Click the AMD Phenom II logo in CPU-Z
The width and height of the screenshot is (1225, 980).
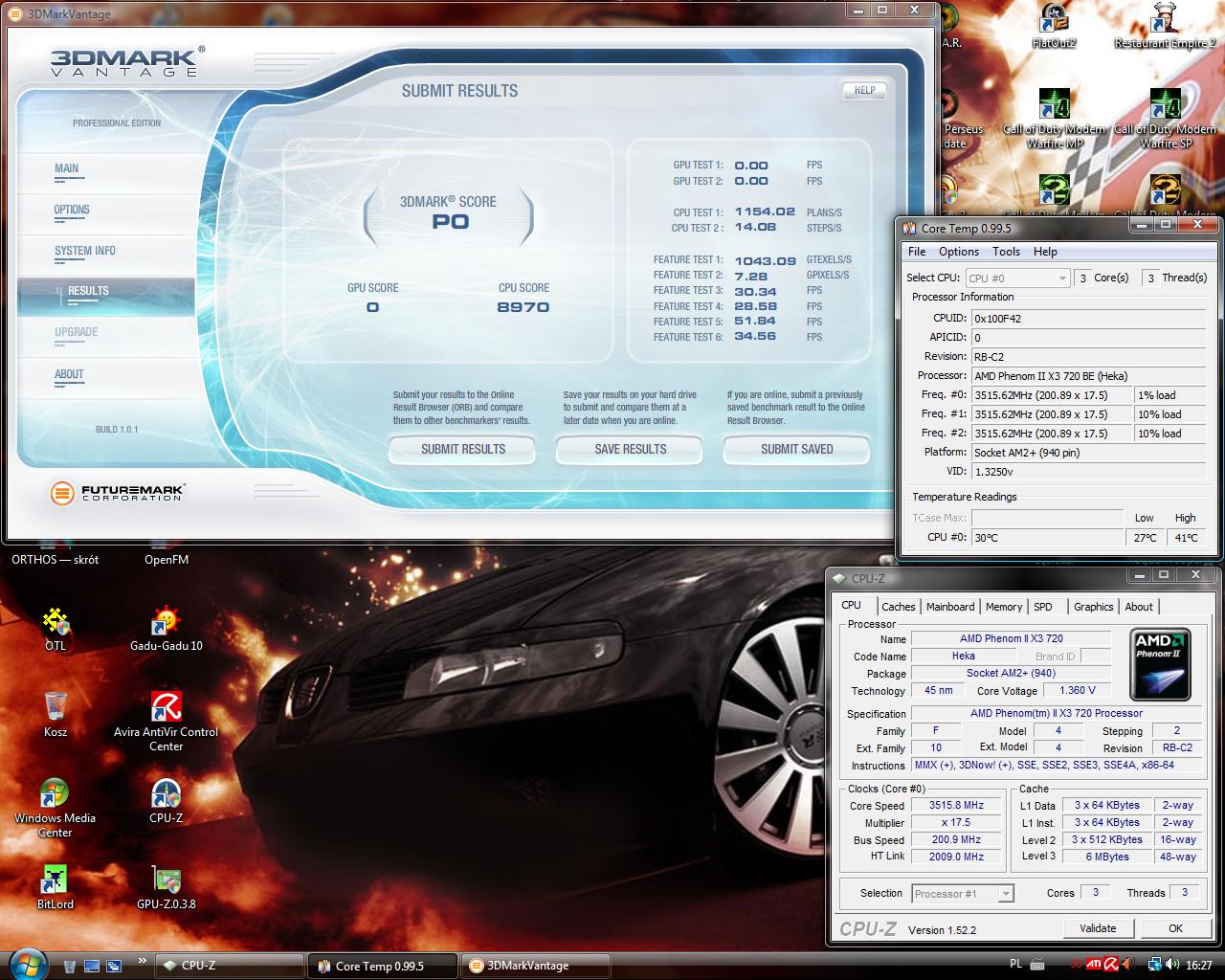pyautogui.click(x=1160, y=664)
